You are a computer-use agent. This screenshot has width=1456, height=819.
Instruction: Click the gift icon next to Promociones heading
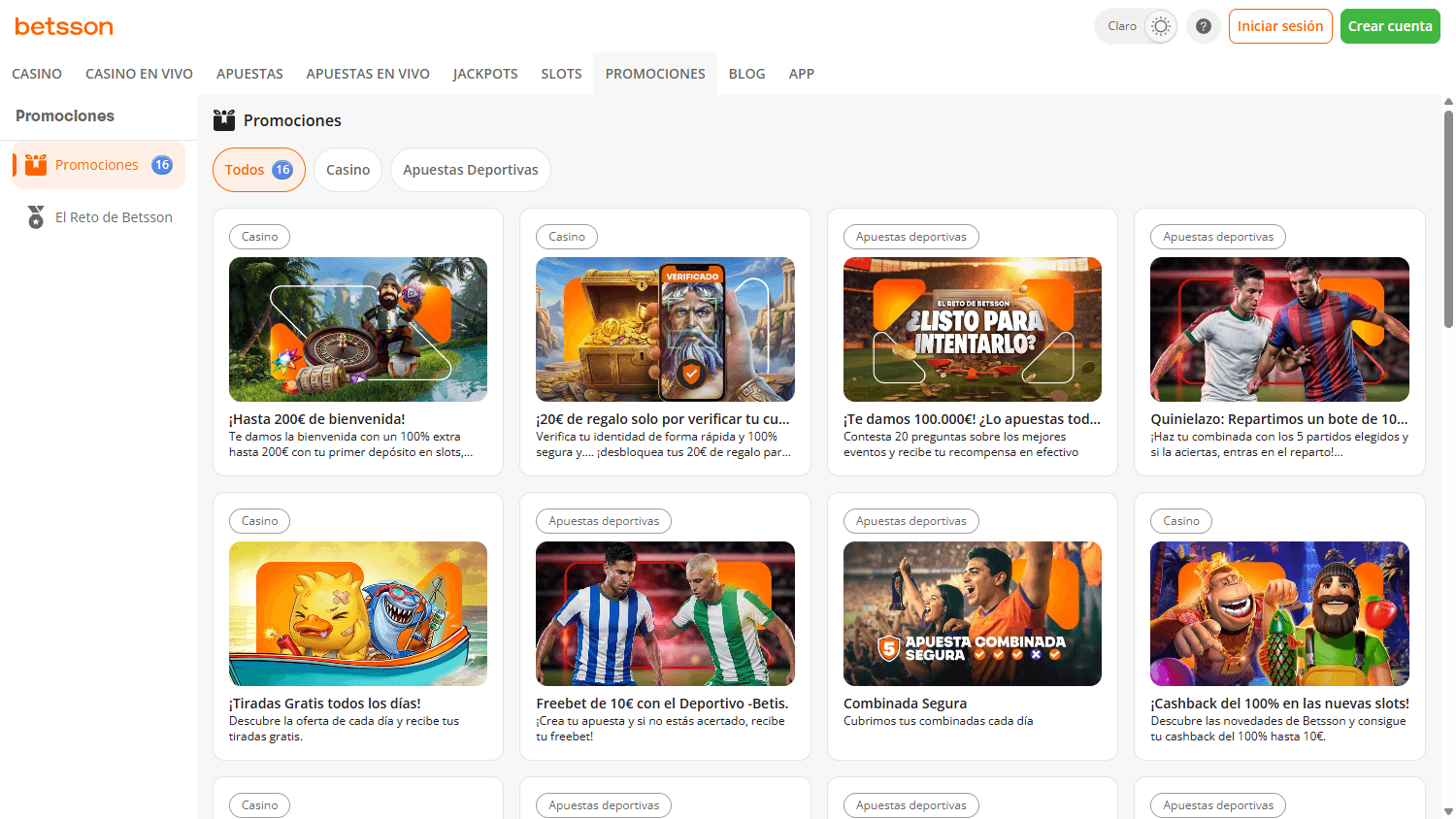click(224, 120)
